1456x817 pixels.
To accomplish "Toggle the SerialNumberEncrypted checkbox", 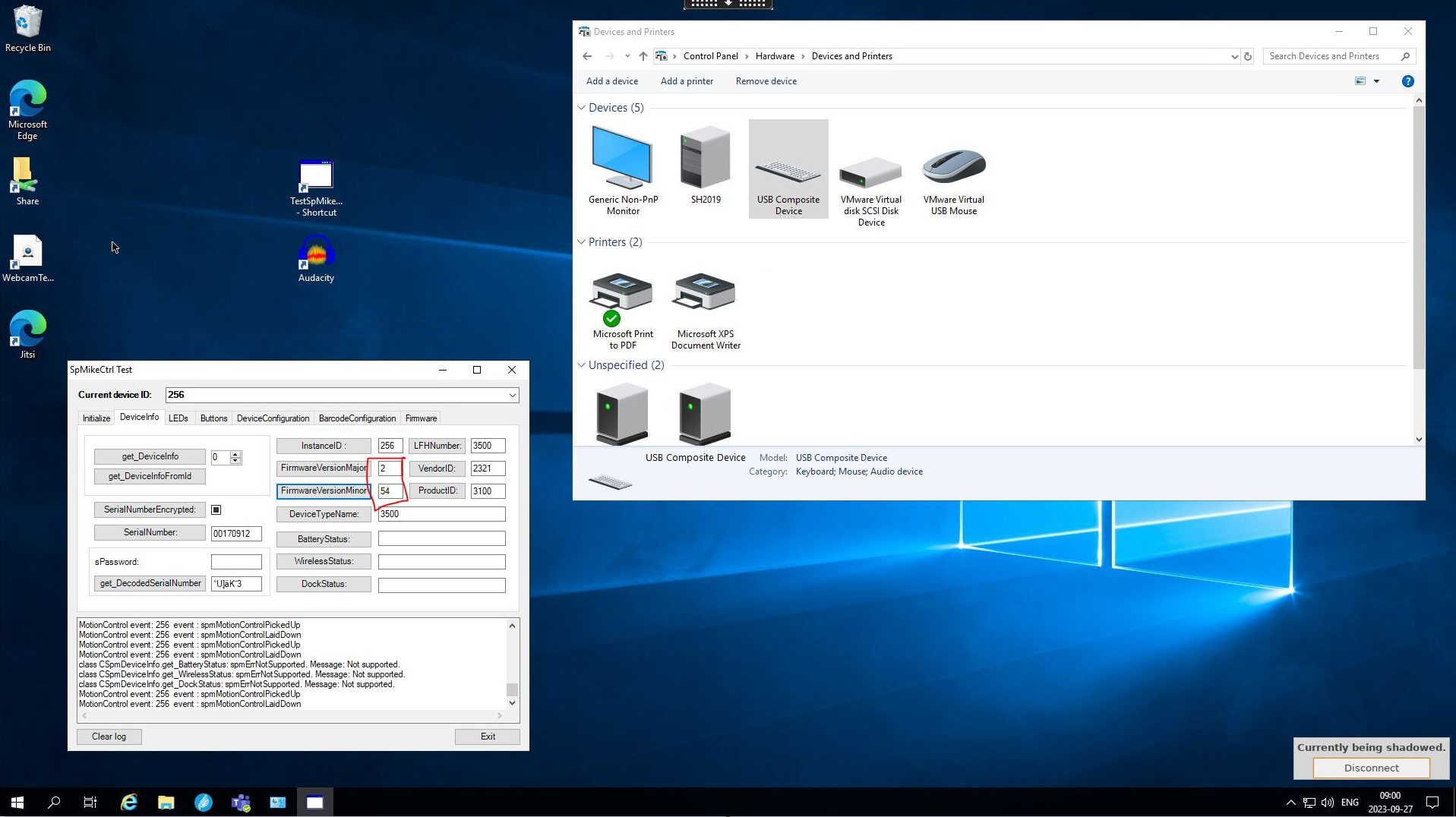I will [x=215, y=509].
